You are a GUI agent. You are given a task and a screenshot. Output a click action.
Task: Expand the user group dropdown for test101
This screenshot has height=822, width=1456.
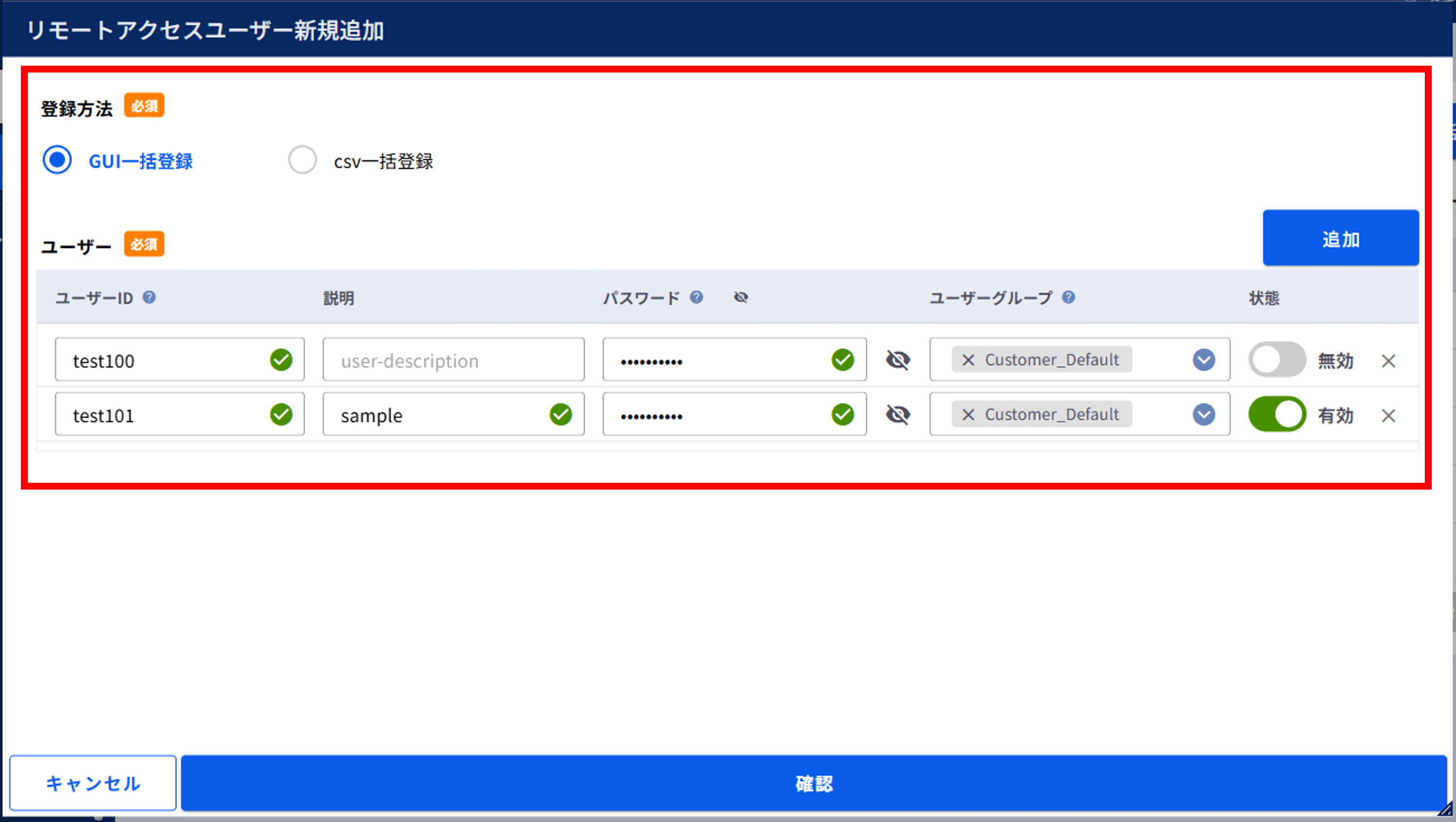pos(1204,415)
